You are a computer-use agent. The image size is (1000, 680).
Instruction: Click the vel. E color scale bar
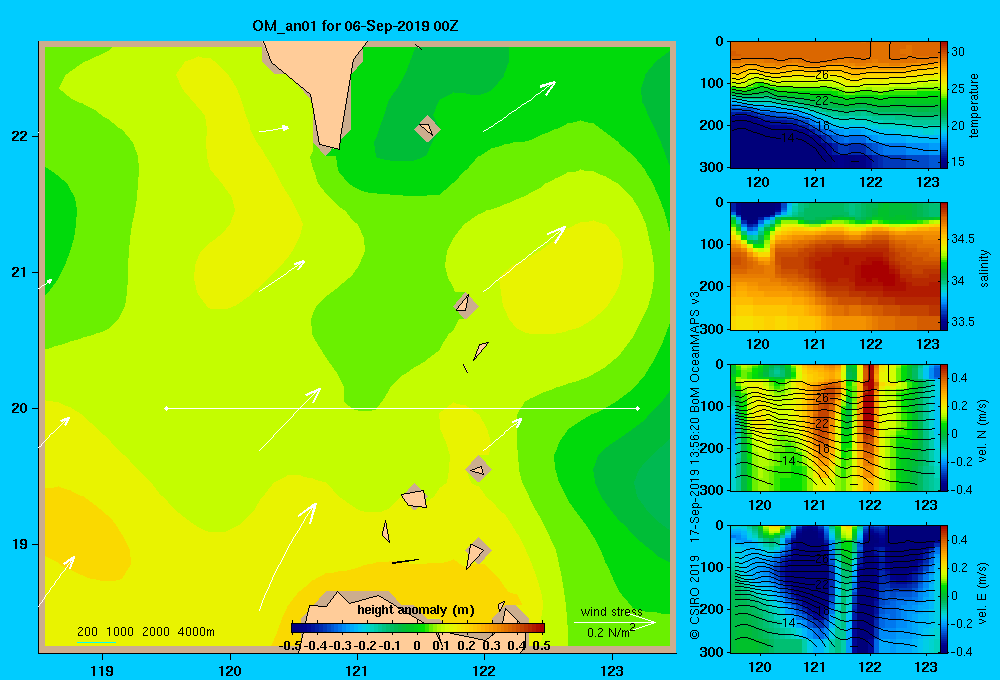coord(944,589)
